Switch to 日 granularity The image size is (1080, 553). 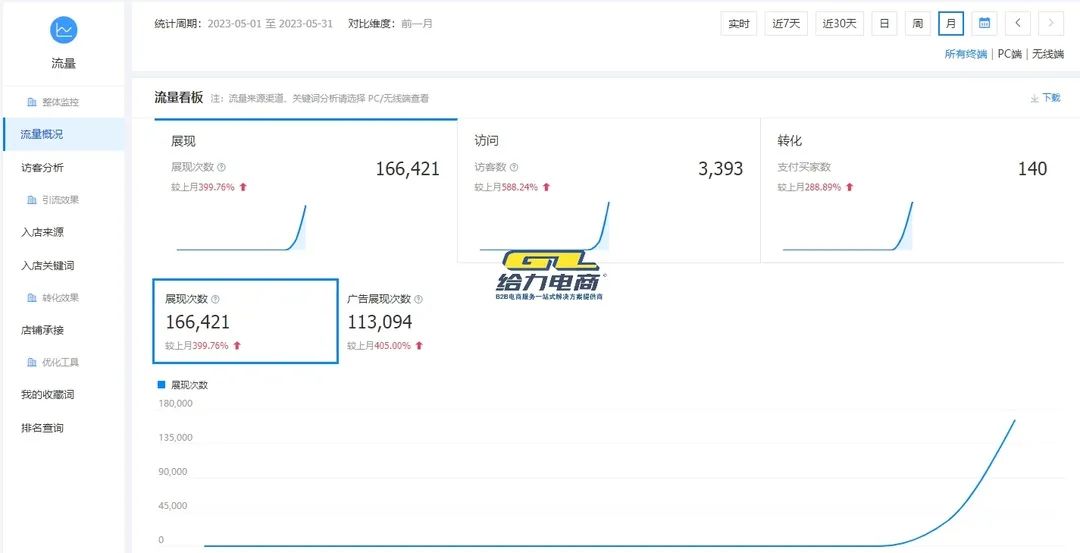point(884,23)
